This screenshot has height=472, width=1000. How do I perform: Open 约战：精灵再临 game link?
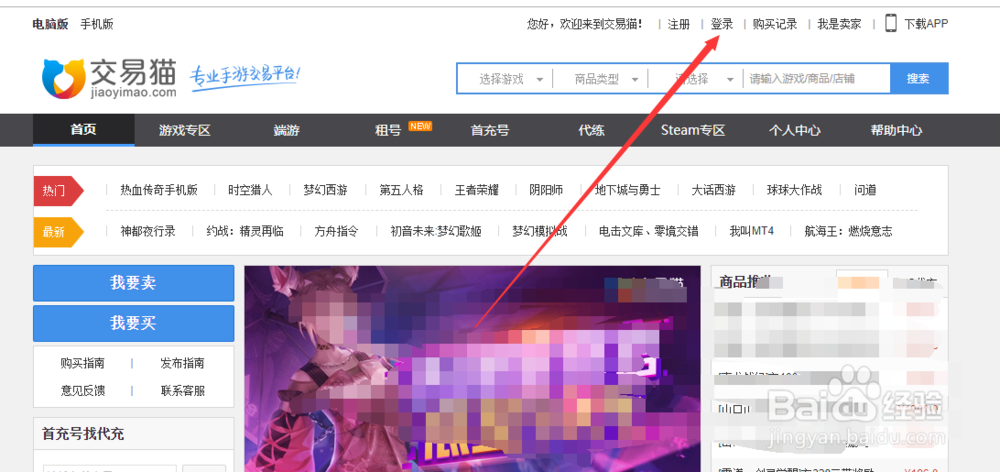[245, 231]
